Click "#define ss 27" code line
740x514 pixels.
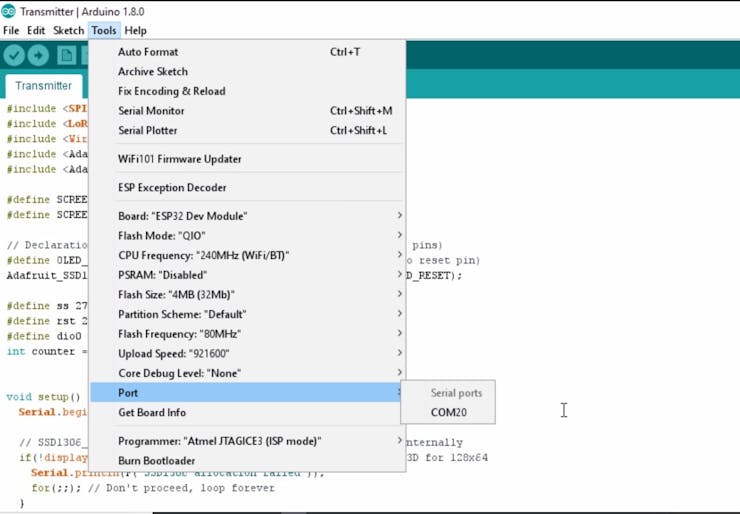[x=47, y=306]
